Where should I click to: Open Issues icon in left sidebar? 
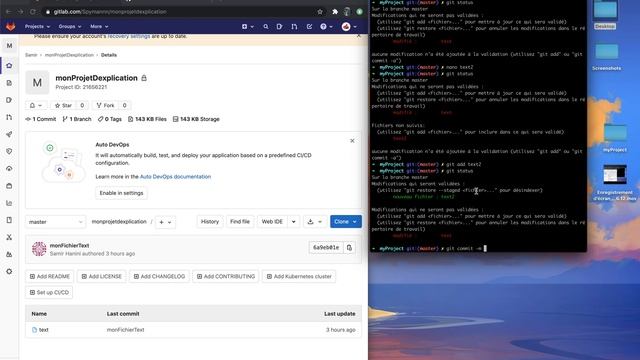(9, 100)
